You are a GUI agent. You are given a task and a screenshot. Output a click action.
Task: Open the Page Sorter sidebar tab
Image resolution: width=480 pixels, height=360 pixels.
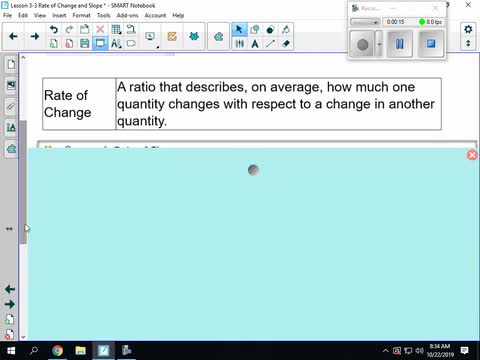pos(11,64)
